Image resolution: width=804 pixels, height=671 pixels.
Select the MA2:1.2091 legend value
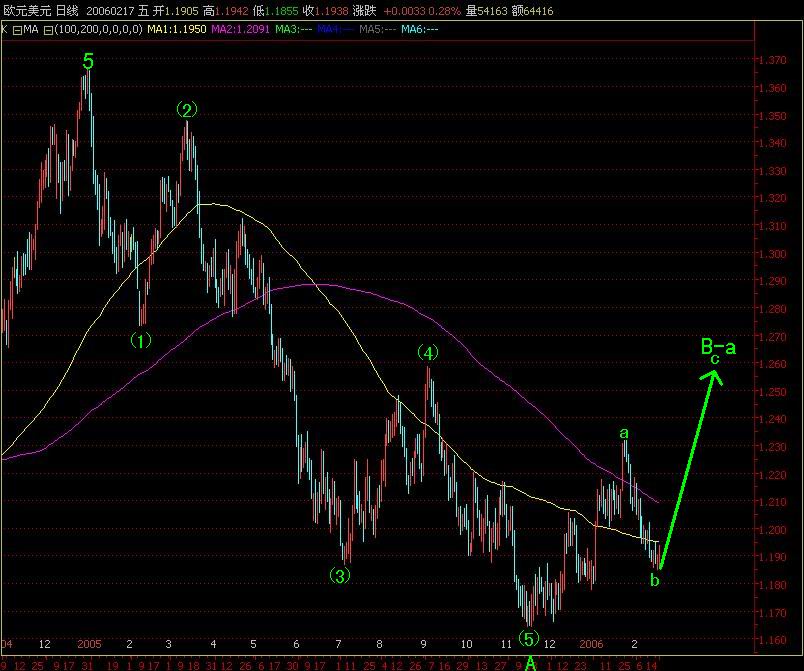point(240,30)
